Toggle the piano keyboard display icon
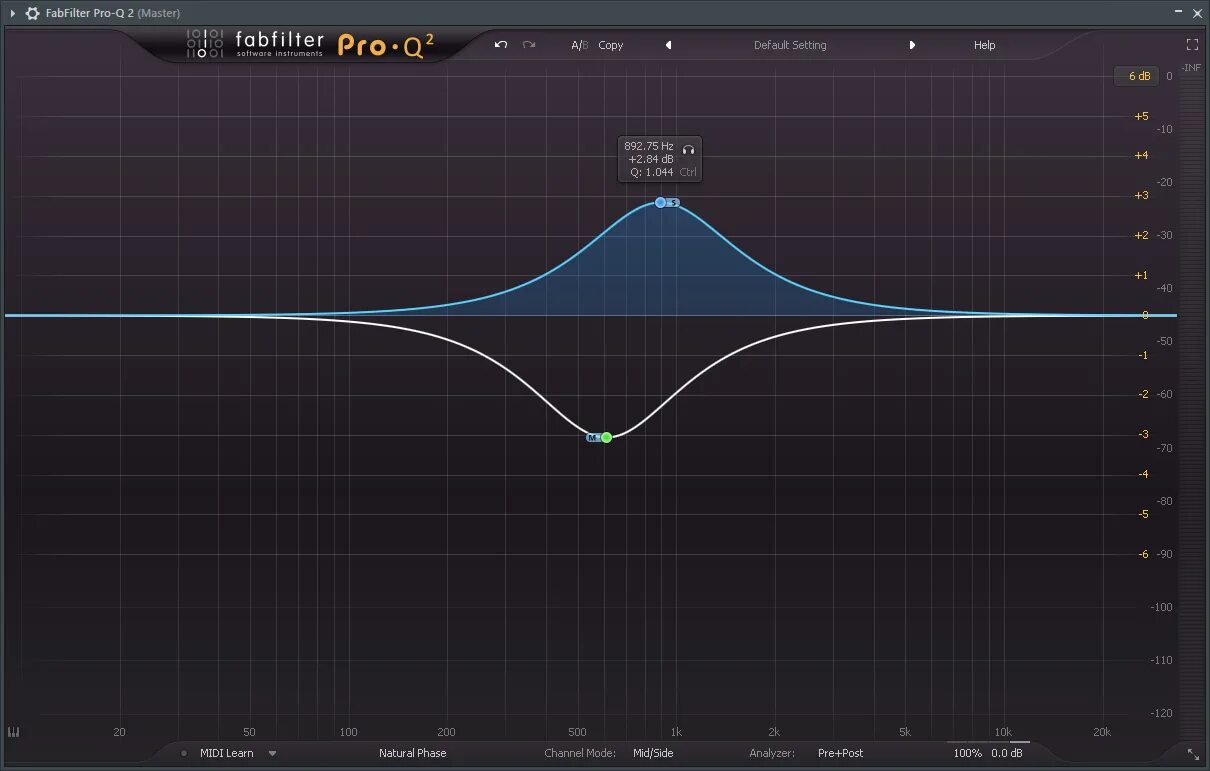The height and width of the screenshot is (771, 1210). point(14,732)
